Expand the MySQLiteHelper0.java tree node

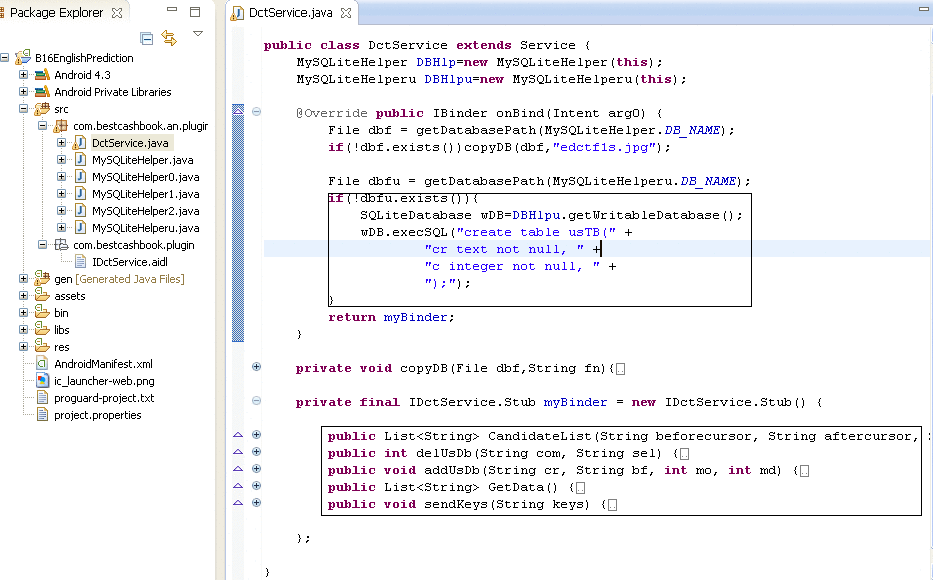tap(61, 177)
